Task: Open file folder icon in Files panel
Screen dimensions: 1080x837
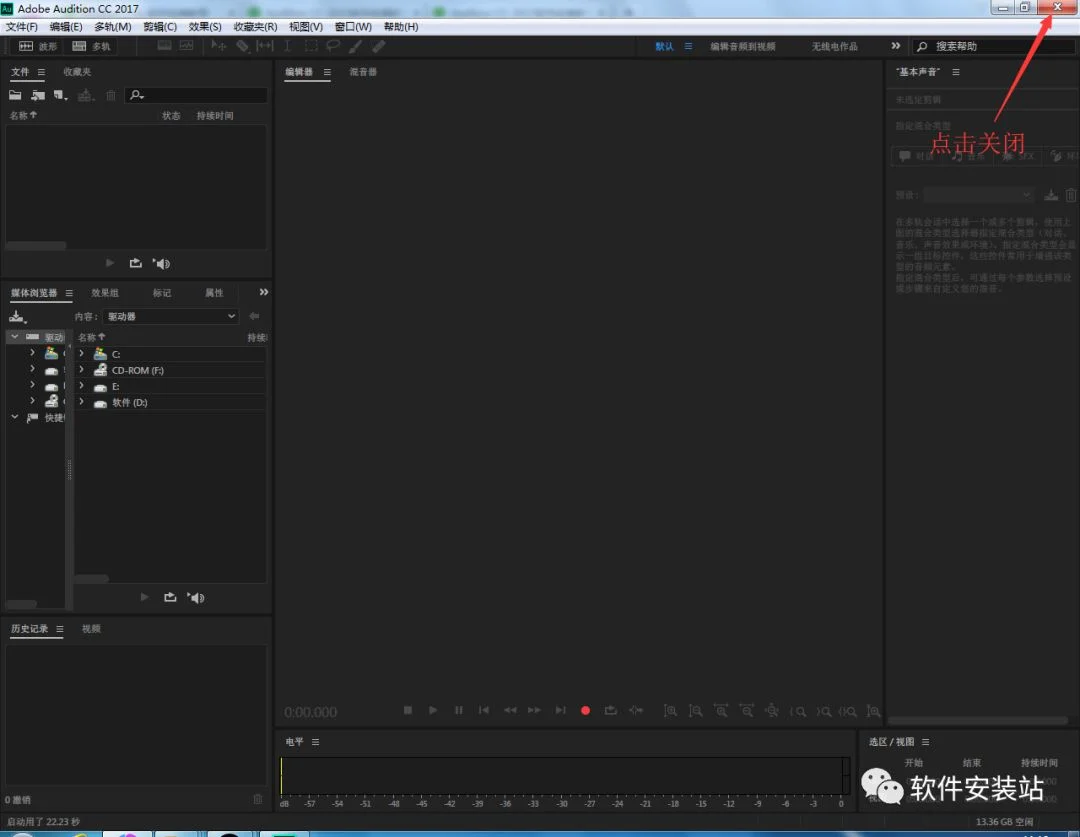Action: click(15, 95)
